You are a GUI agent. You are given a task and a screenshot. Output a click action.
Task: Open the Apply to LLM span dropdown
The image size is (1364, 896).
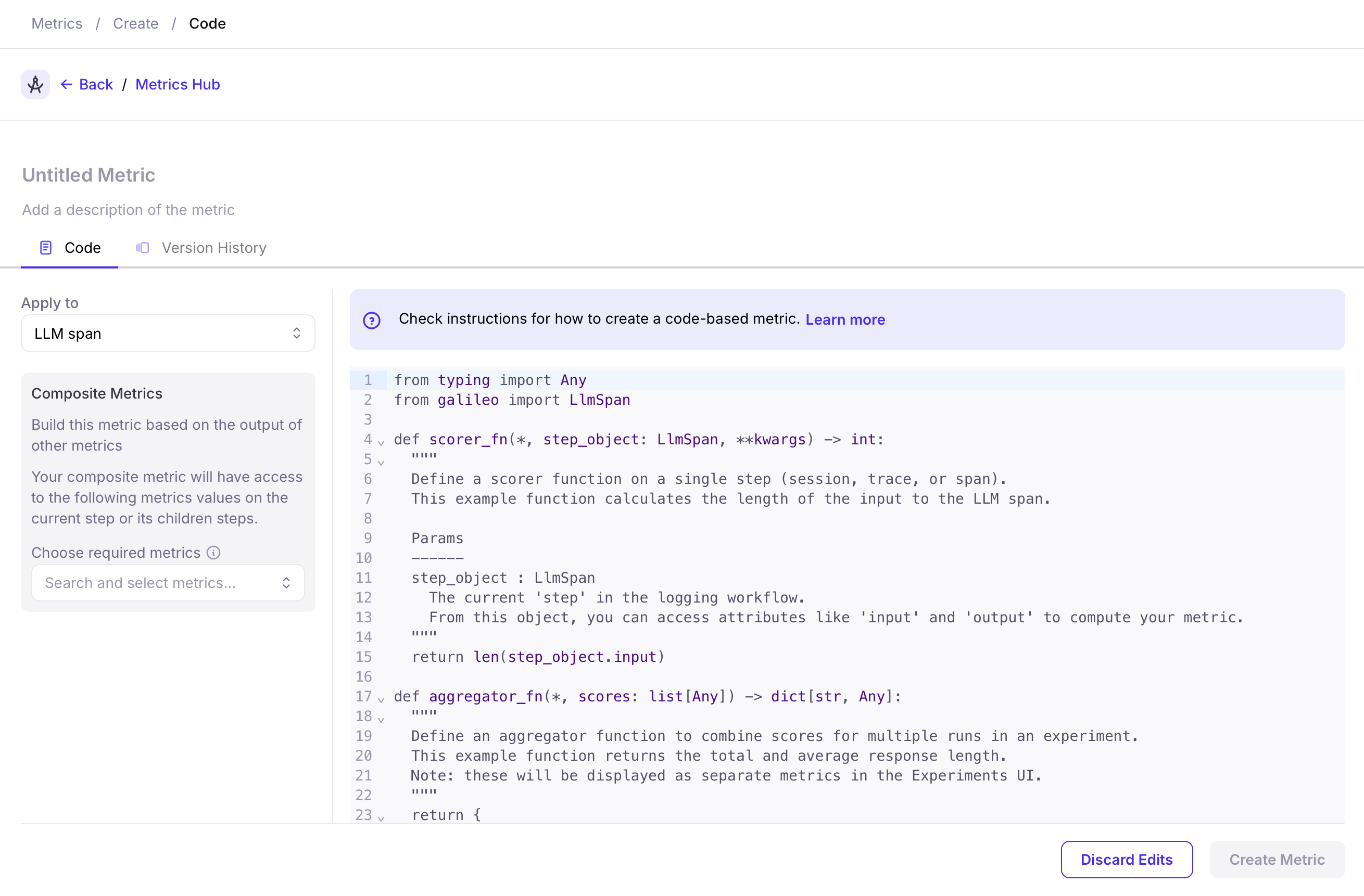pos(168,333)
